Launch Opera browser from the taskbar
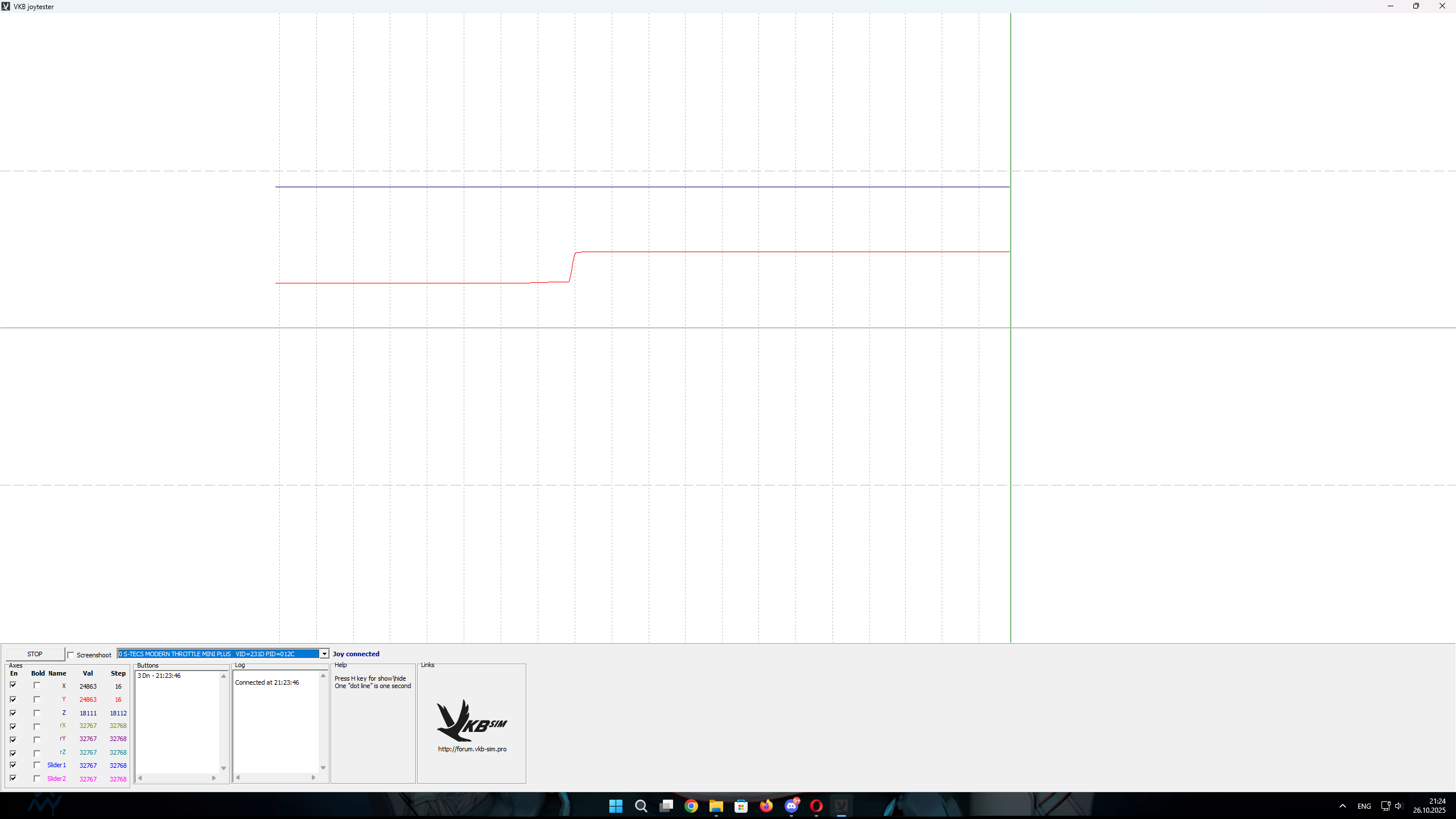This screenshot has width=1456, height=819. [x=816, y=806]
